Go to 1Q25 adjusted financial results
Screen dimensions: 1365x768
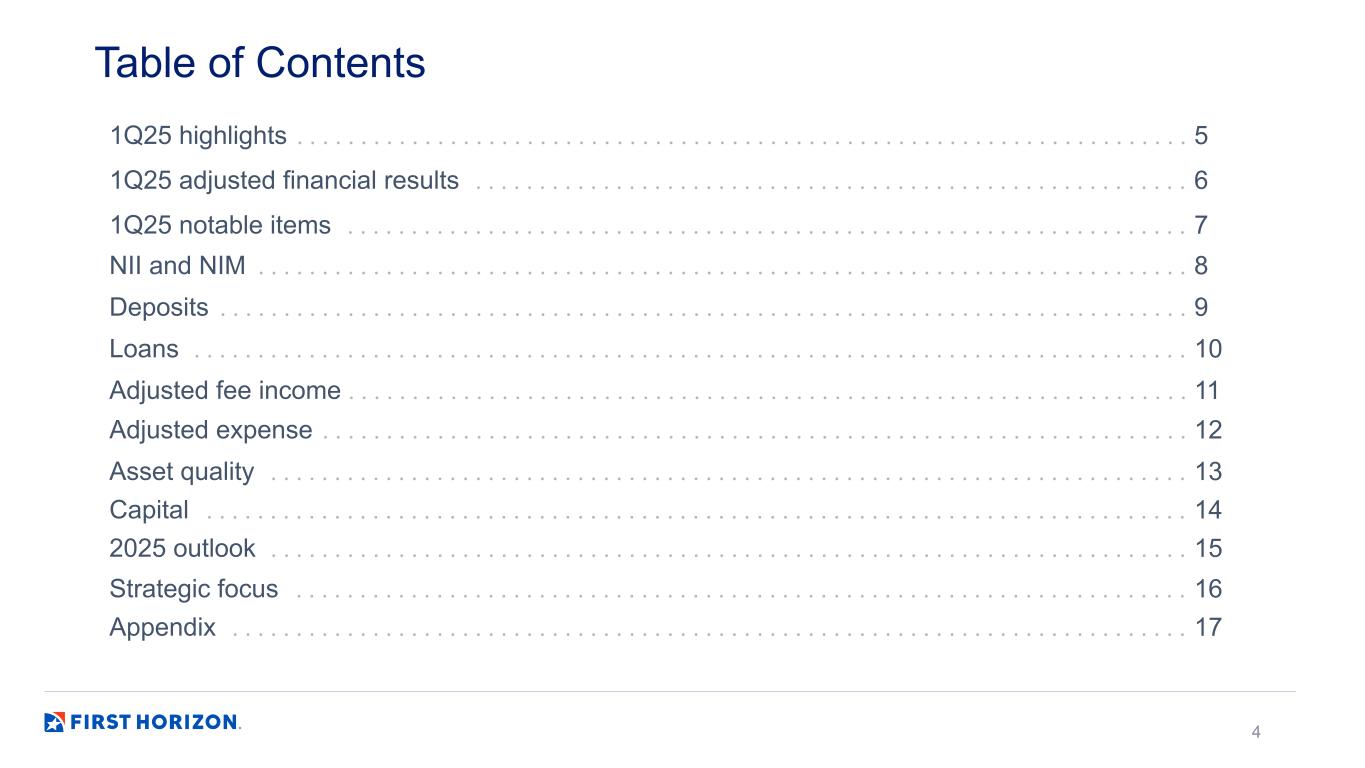284,181
